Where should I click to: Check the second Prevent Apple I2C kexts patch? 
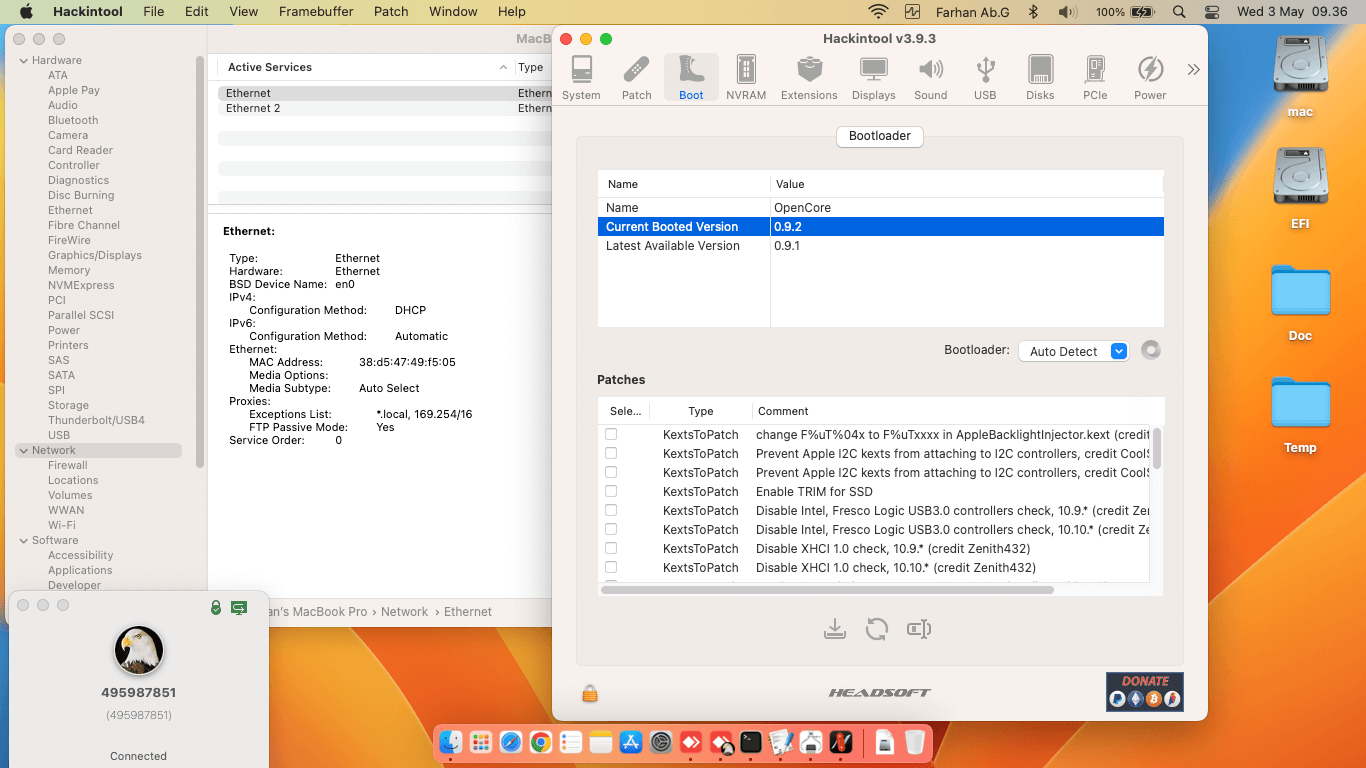[611, 472]
